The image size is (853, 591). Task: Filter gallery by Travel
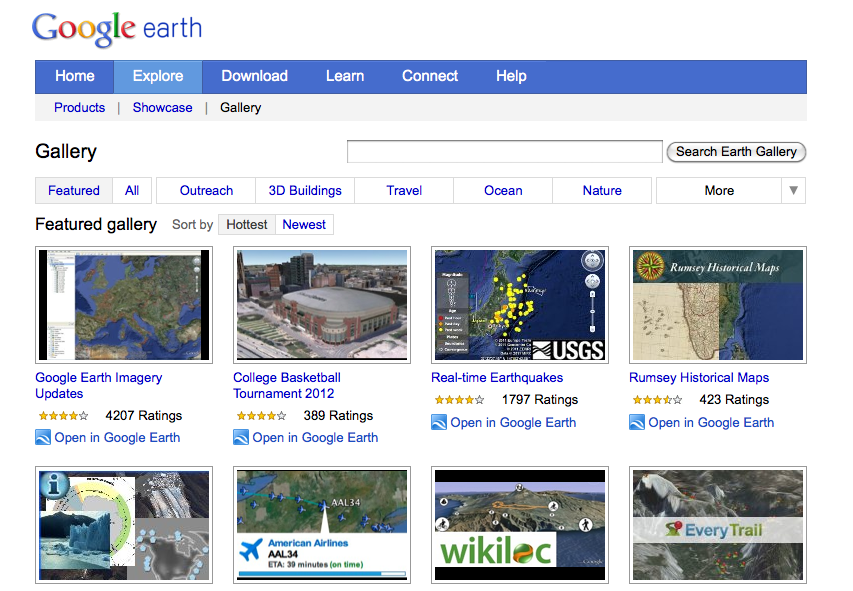(404, 190)
